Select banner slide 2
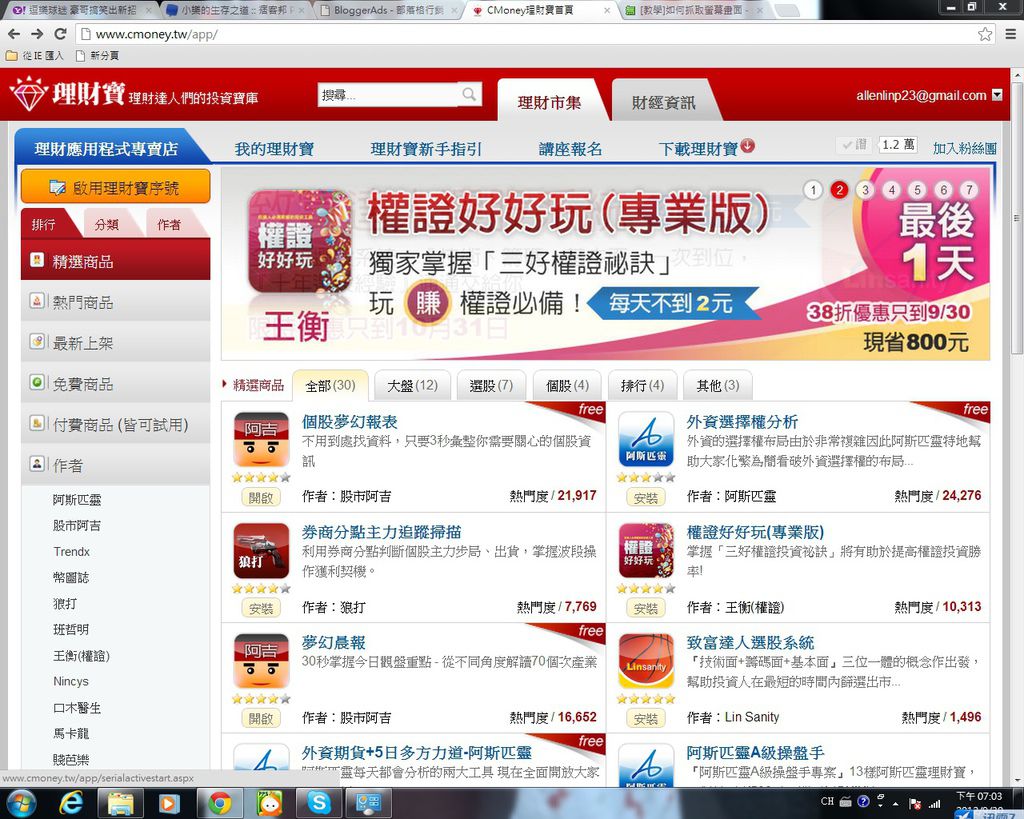The height and width of the screenshot is (819, 1024). click(x=839, y=190)
